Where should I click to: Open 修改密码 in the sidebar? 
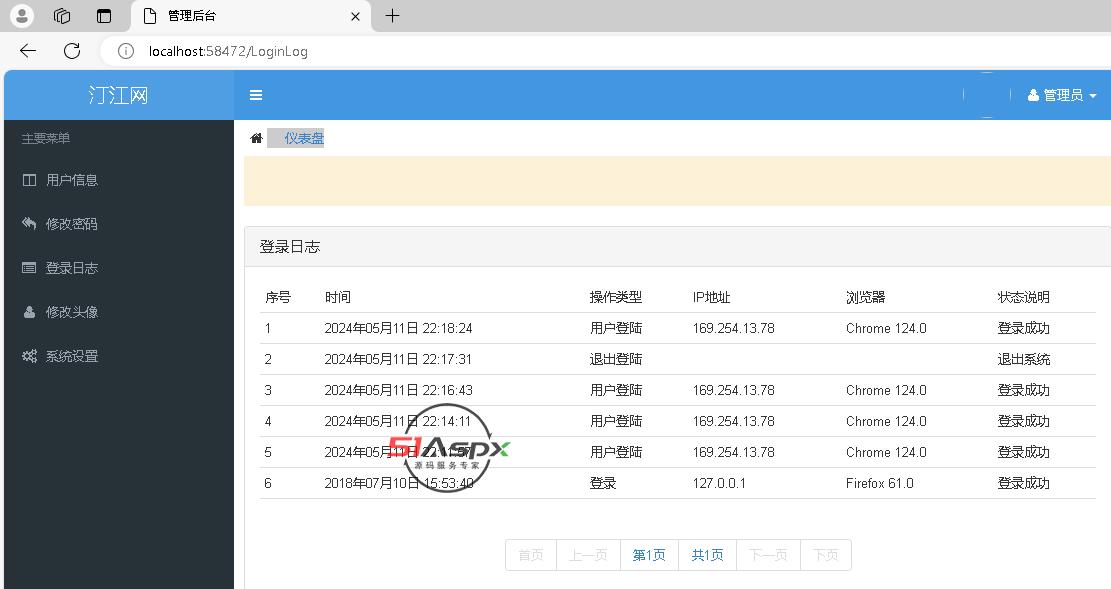pos(72,224)
